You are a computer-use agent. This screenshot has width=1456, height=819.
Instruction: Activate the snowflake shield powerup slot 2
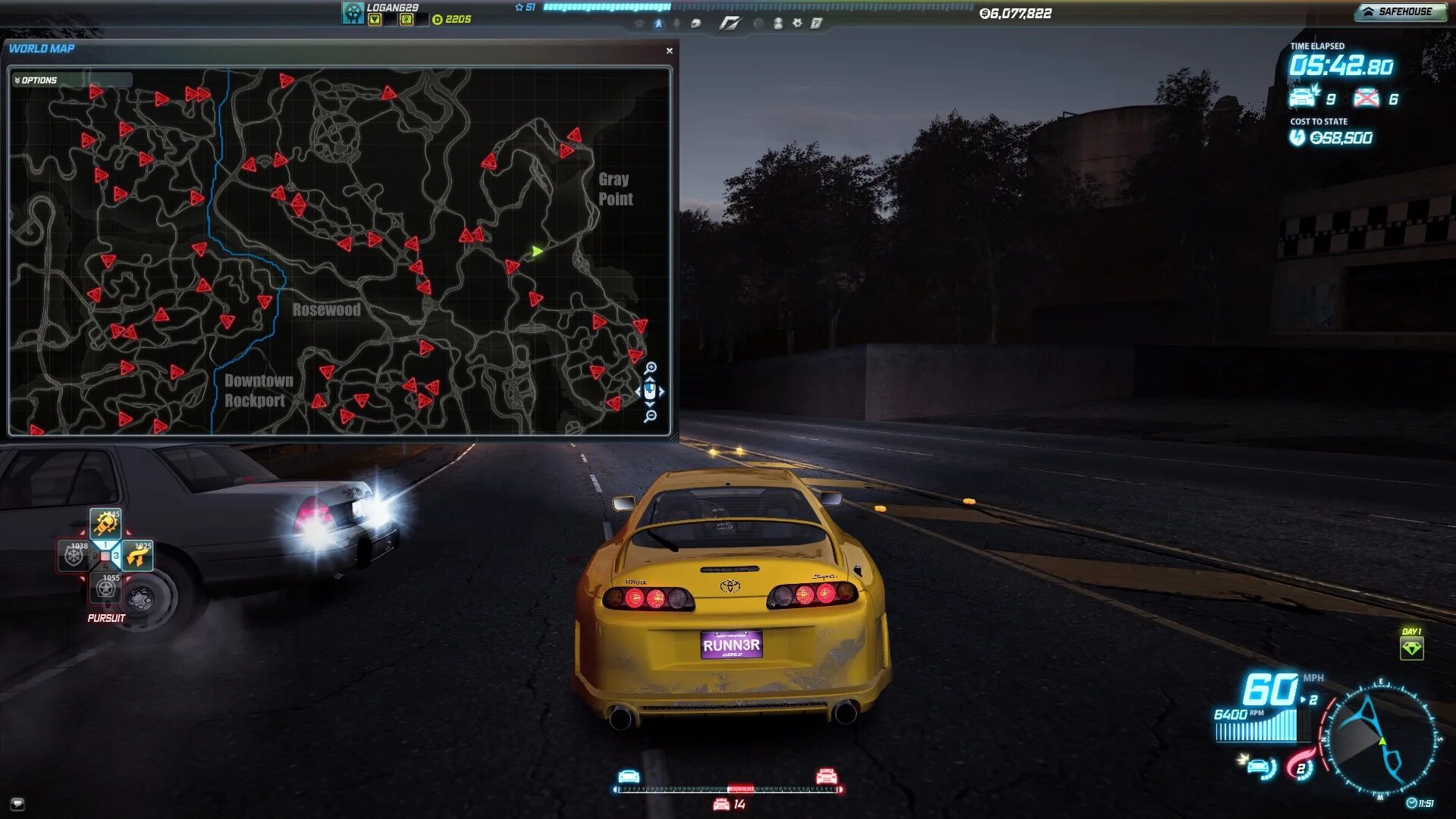point(74,555)
